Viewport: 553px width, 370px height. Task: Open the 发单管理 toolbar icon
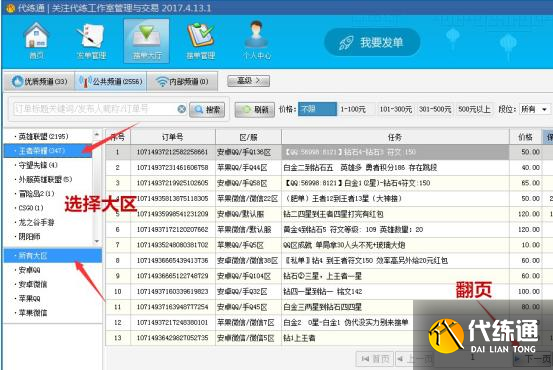91,40
